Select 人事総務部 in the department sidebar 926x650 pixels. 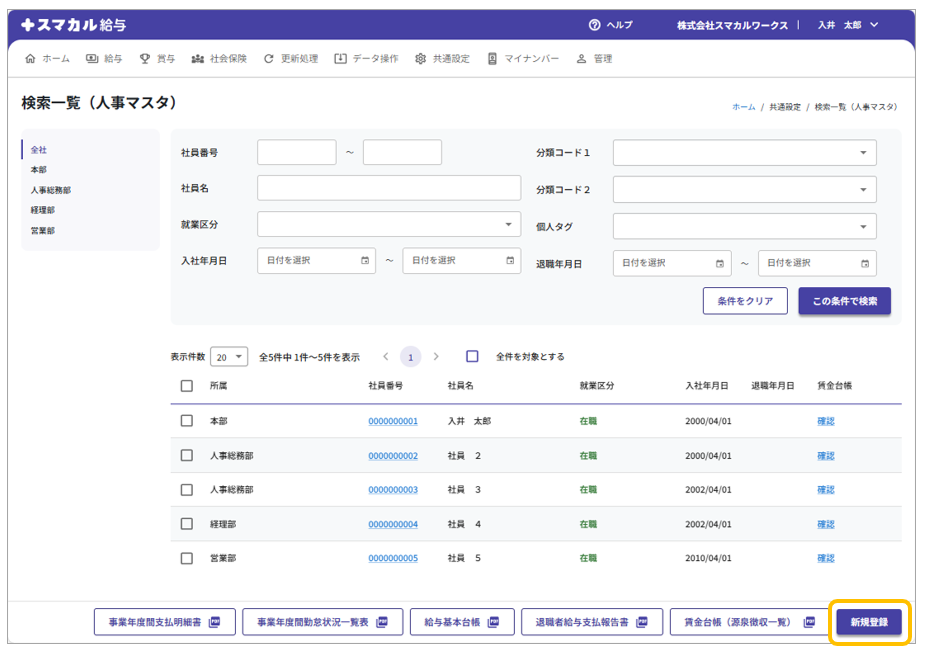[x=51, y=190]
